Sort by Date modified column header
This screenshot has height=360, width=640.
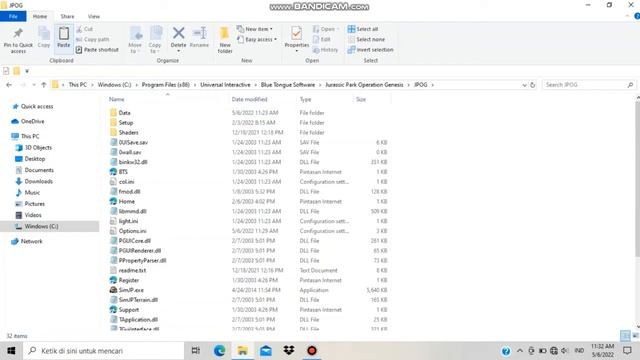pos(249,99)
